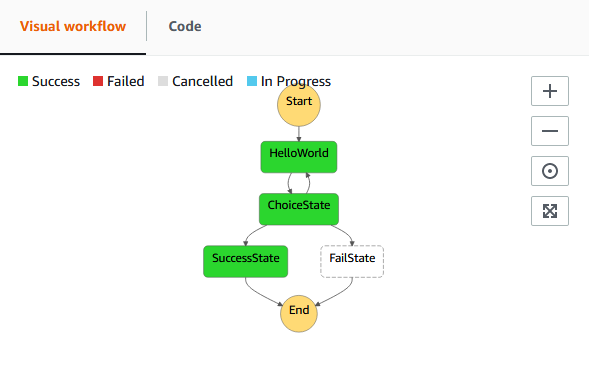The image size is (589, 370).
Task: Select the ChoiceState node
Action: 299,209
